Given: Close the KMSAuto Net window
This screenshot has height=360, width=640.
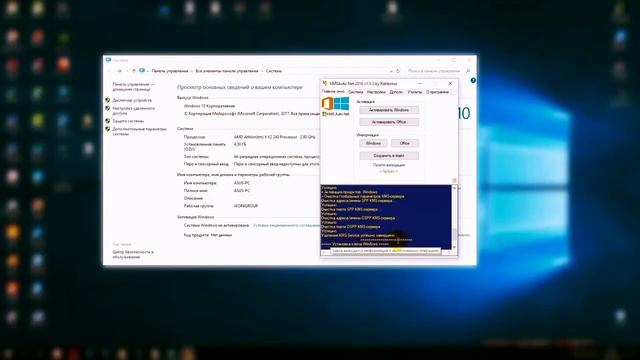Looking at the screenshot, I should [x=450, y=83].
